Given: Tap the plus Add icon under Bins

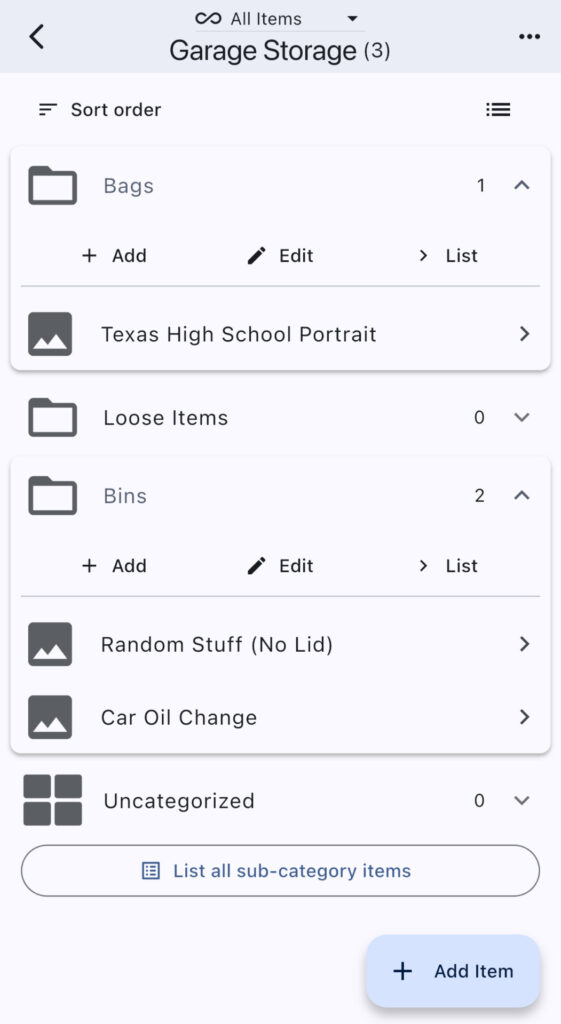Looking at the screenshot, I should [89, 566].
